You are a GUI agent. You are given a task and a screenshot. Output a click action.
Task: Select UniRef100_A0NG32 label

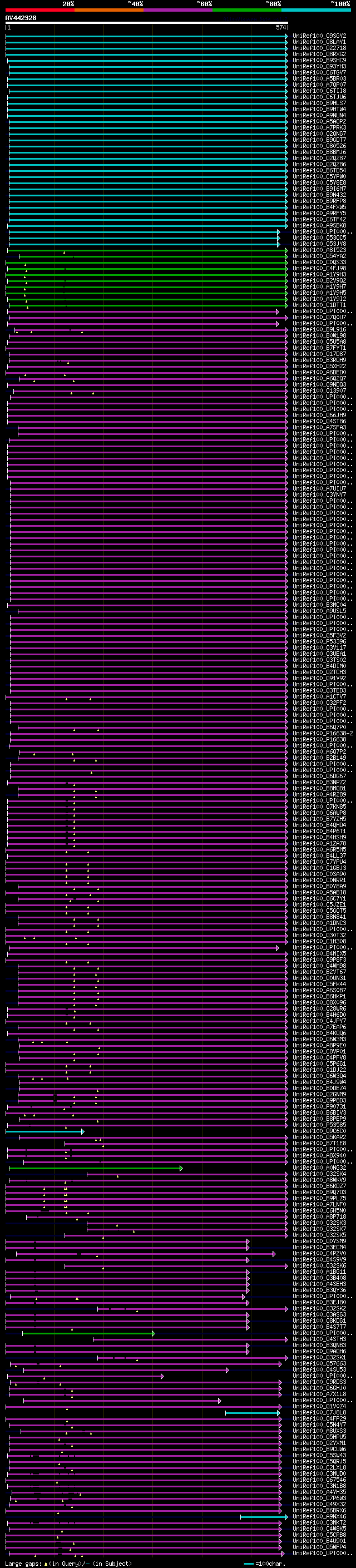pos(319,1168)
